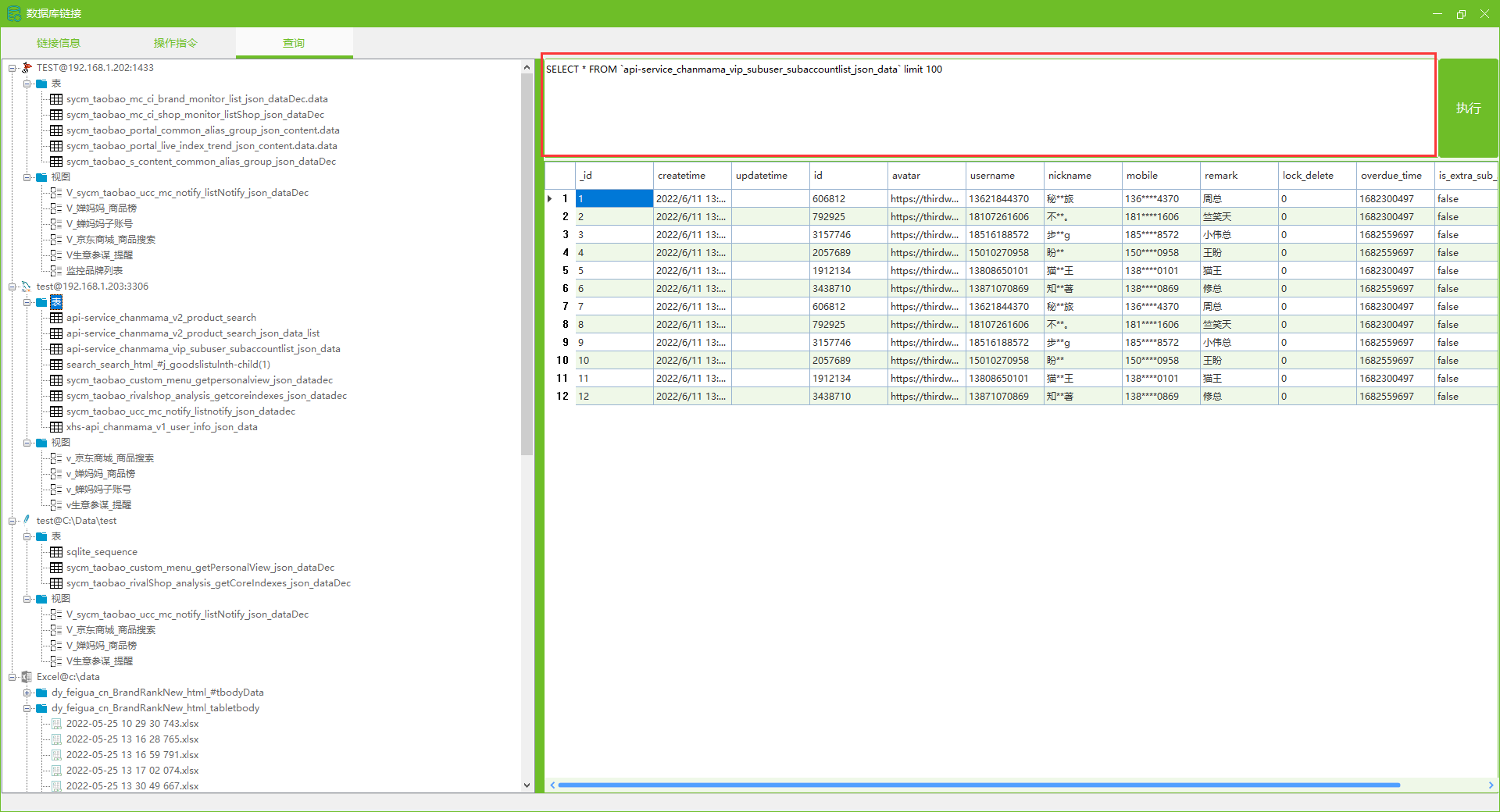The image size is (1500, 812).
Task: Click remark cell 王盼 in row 4
Action: pos(1239,253)
